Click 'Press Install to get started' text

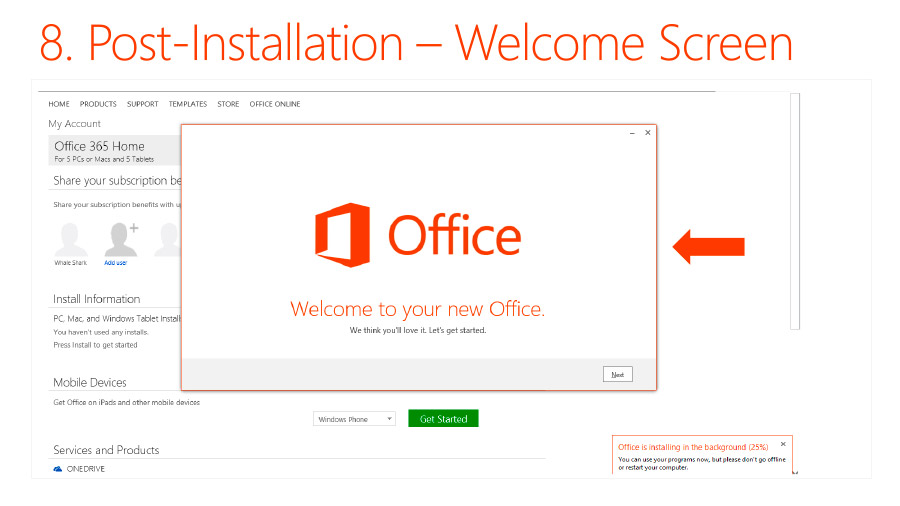coord(95,345)
